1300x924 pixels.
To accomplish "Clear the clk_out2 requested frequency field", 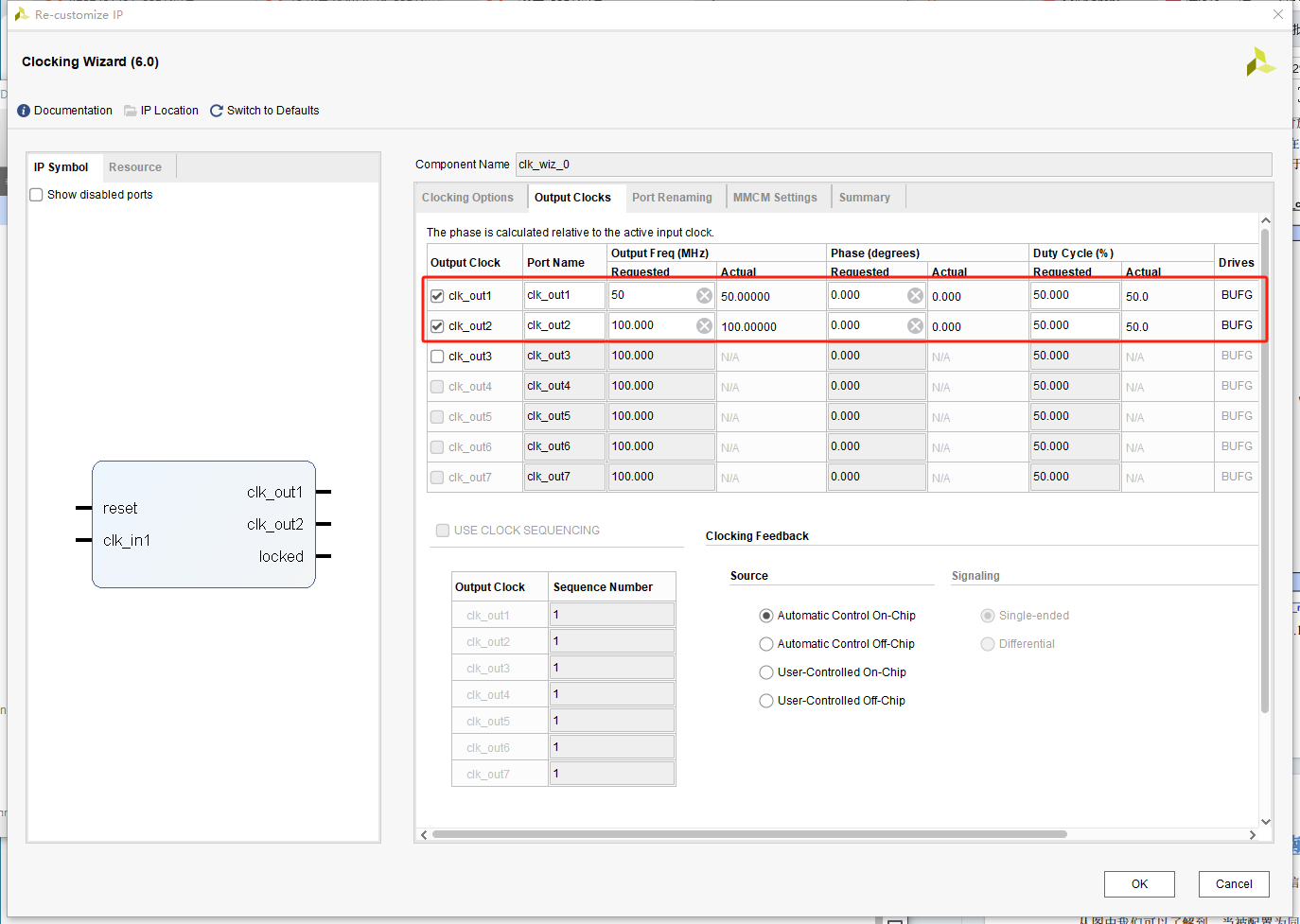I will click(704, 326).
